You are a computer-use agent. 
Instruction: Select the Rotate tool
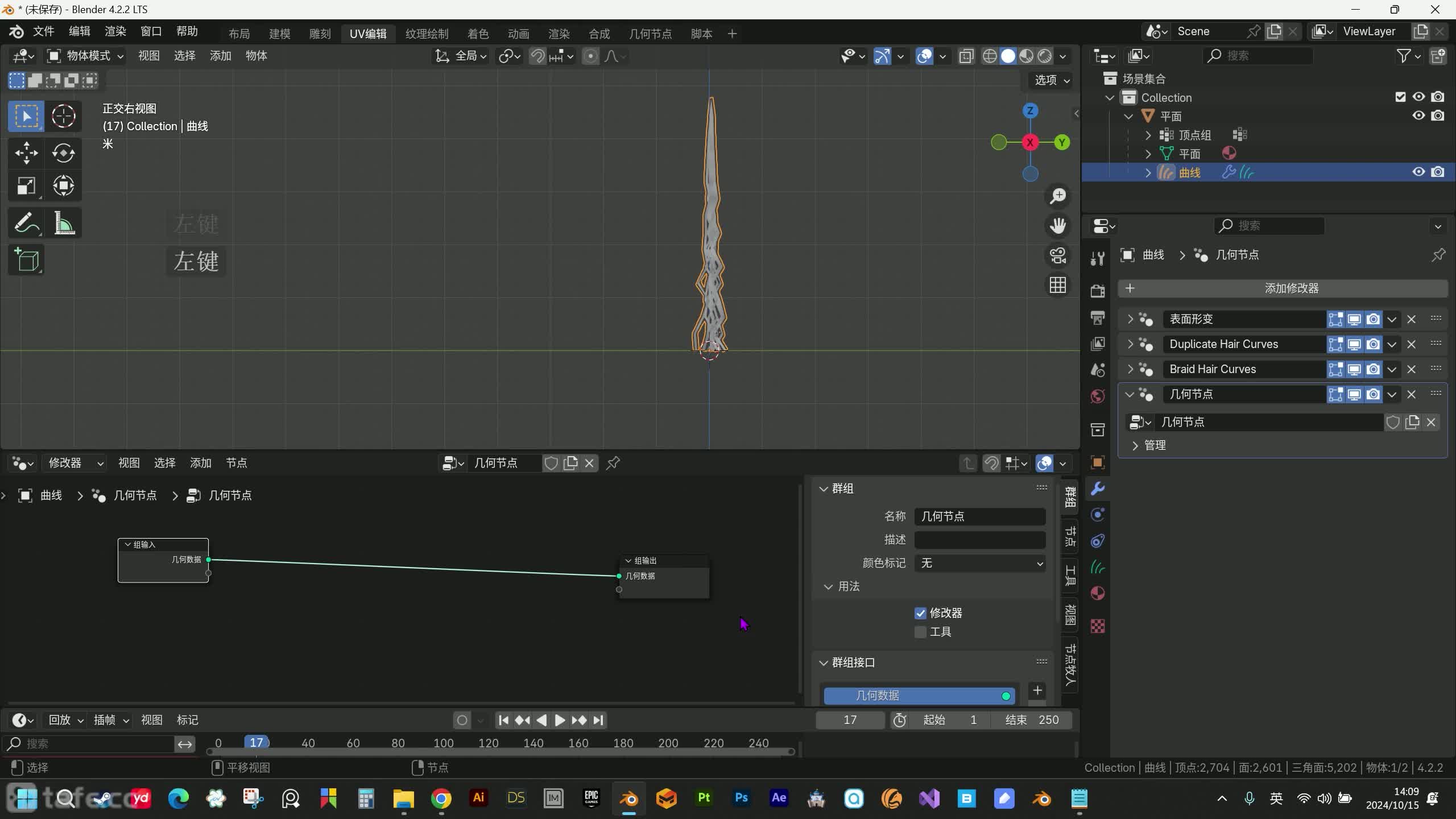(x=63, y=153)
